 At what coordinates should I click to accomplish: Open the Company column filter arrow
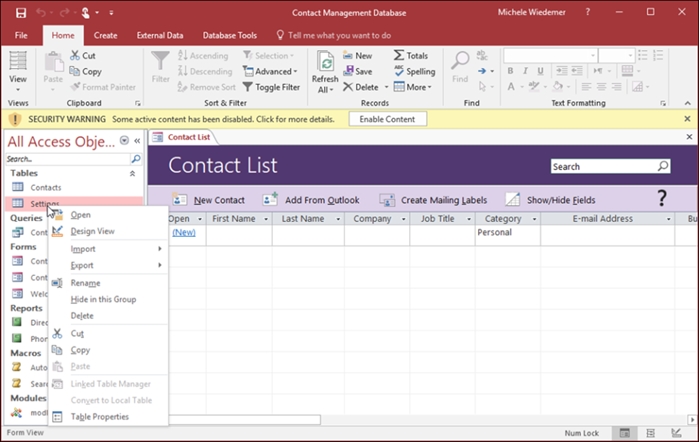[403, 219]
